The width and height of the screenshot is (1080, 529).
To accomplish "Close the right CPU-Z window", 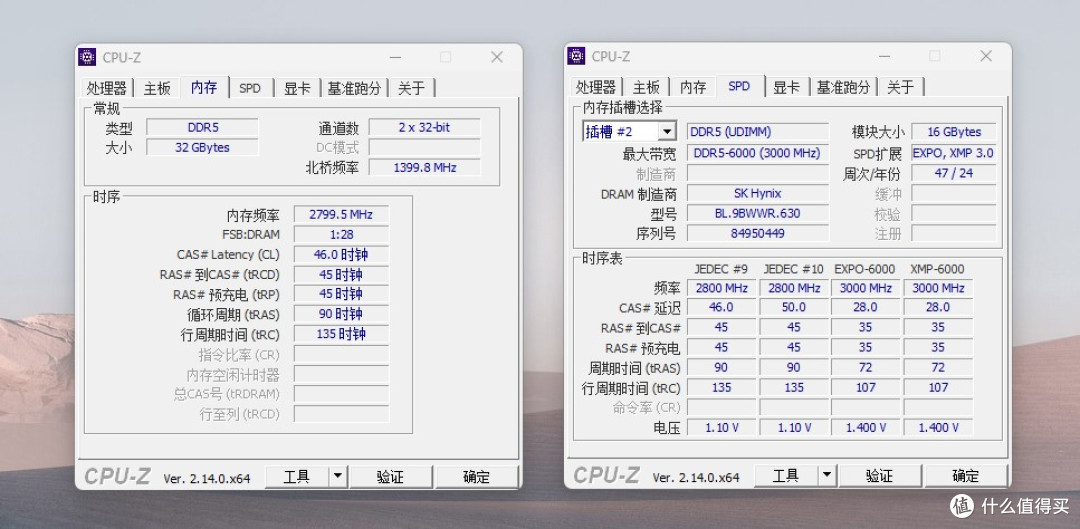I will coord(986,56).
